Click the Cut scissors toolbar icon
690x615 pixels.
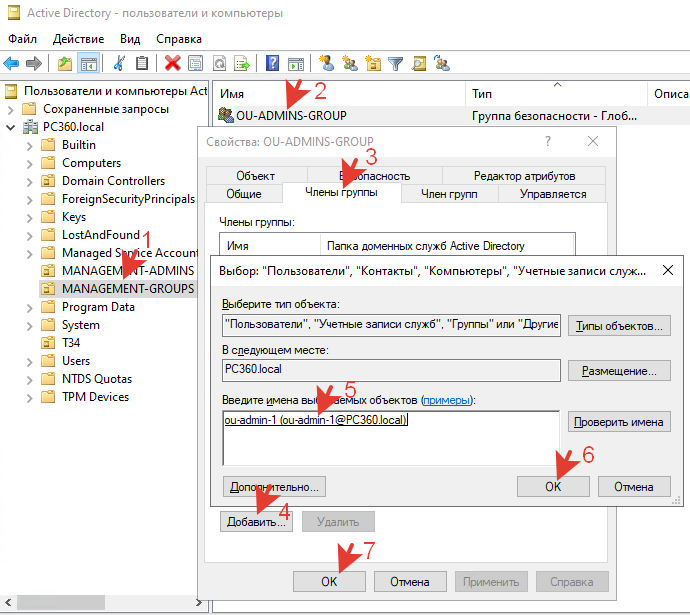[x=118, y=63]
